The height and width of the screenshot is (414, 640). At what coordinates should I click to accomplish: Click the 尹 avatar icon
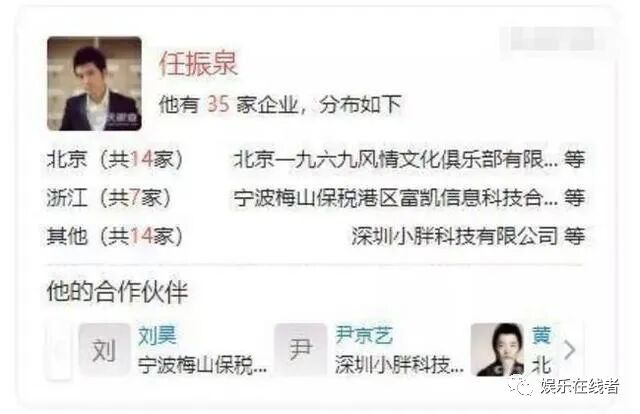[300, 349]
